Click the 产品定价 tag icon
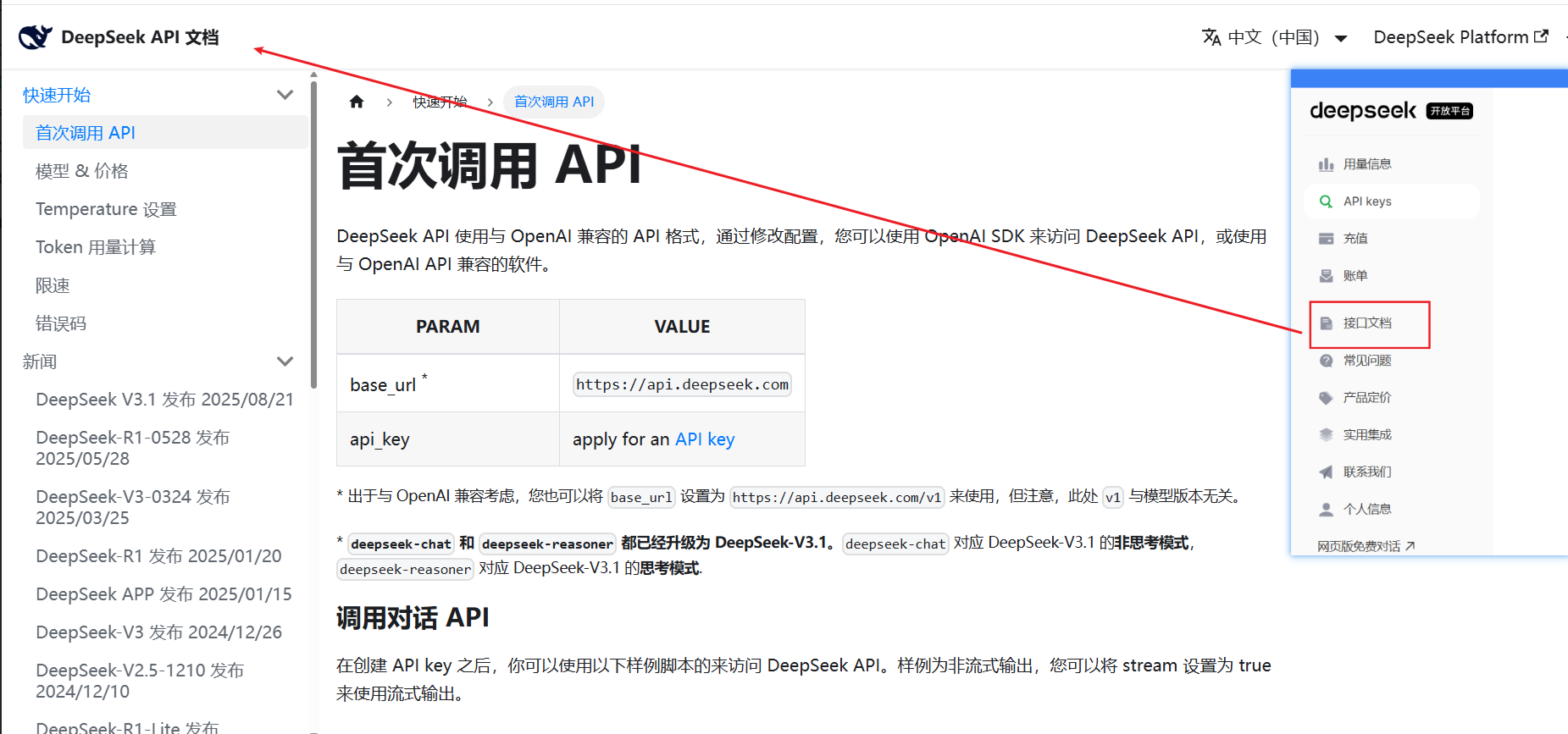1568x734 pixels. pyautogui.click(x=1326, y=398)
